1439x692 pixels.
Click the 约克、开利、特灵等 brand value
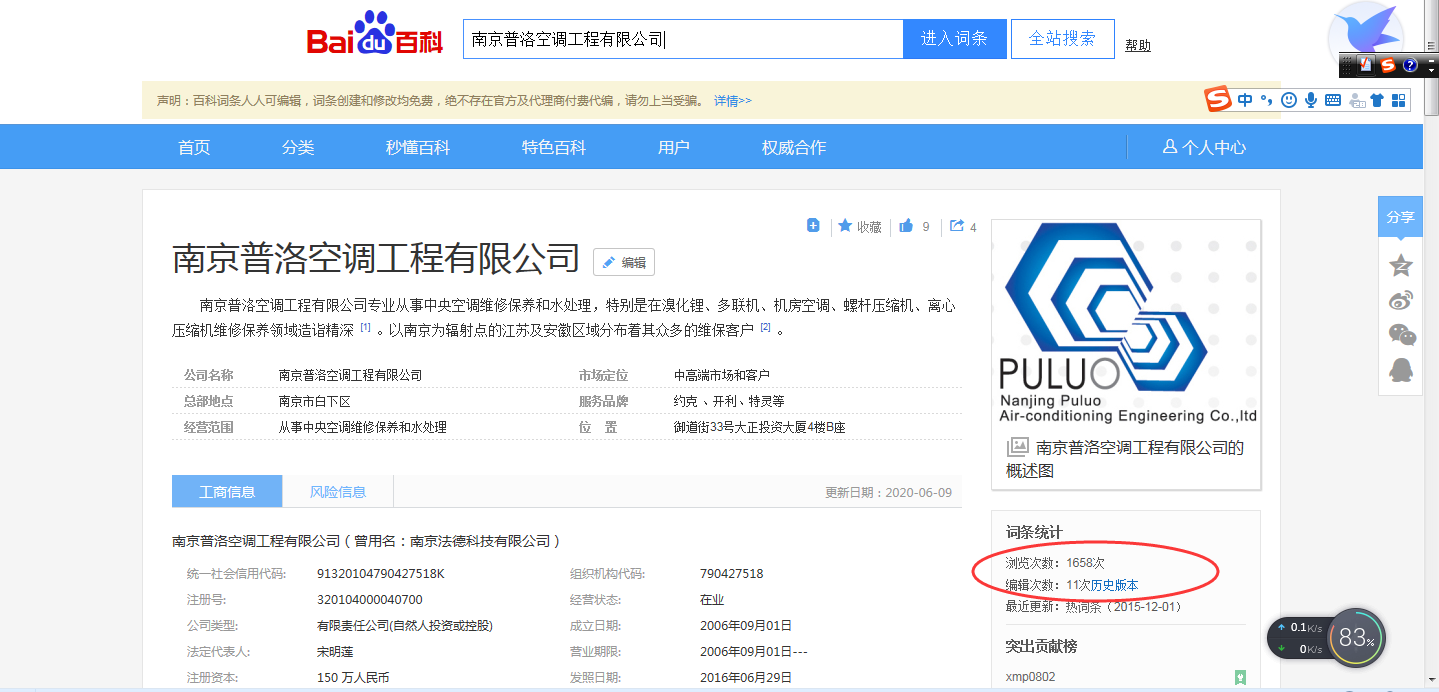729,401
